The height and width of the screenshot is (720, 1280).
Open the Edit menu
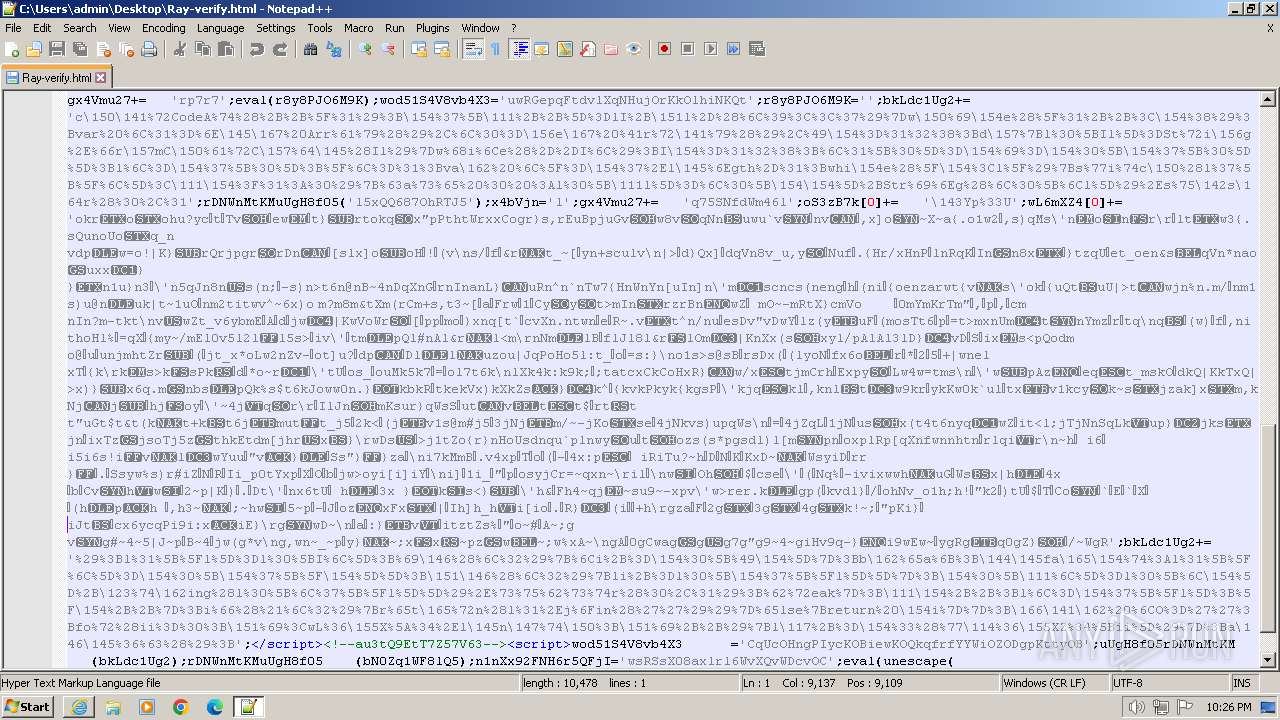pyautogui.click(x=42, y=28)
